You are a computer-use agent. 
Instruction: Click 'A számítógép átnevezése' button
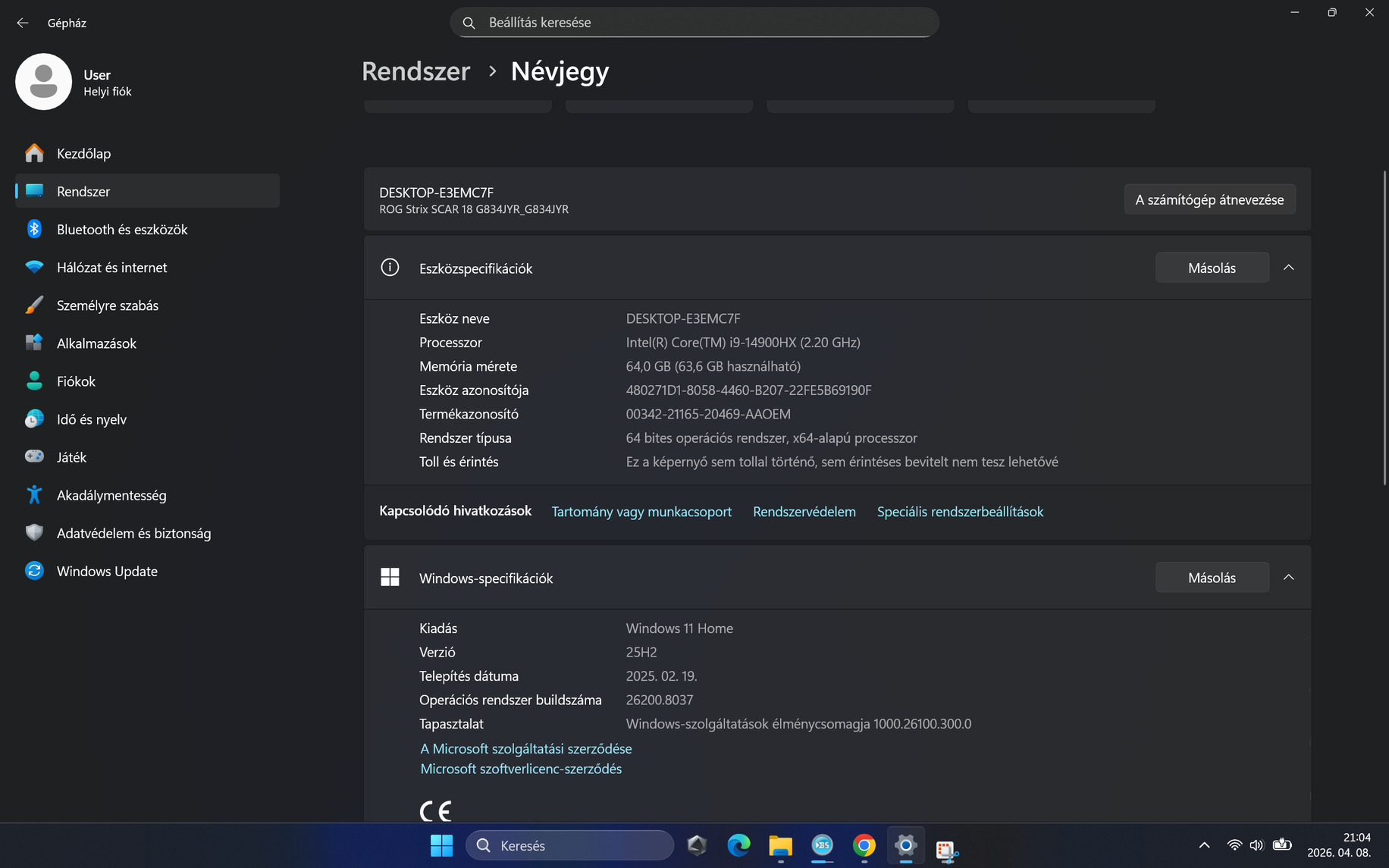click(x=1209, y=199)
